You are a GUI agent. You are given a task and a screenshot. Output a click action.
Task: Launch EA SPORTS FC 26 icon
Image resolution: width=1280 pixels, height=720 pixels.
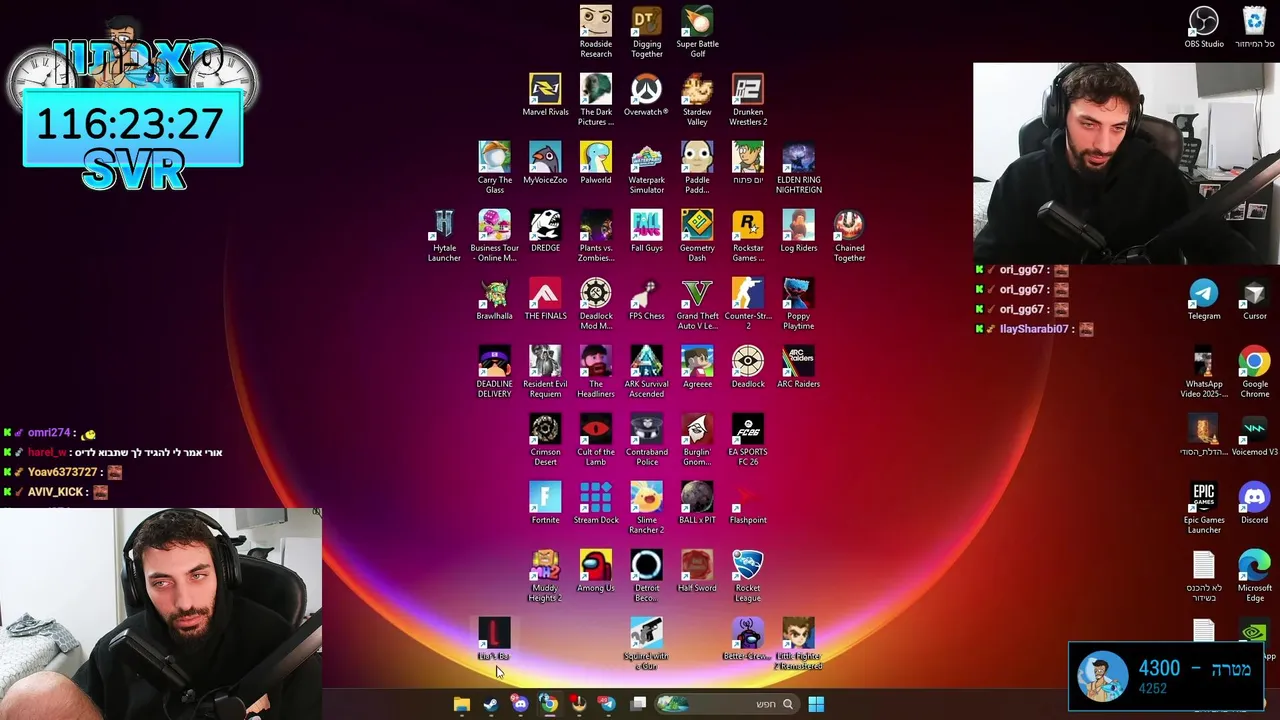(748, 440)
